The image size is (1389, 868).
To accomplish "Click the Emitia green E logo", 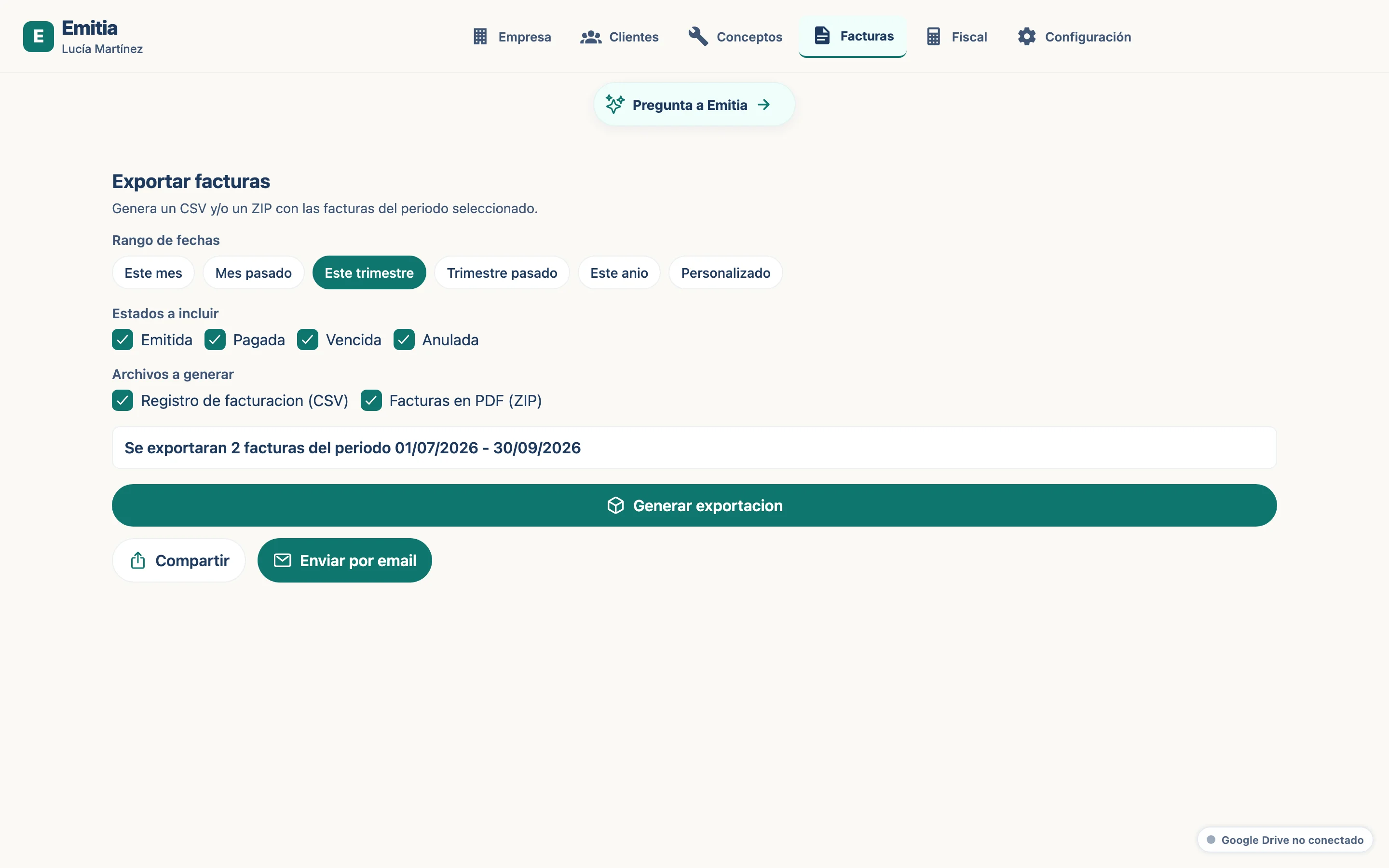I will pos(39,36).
